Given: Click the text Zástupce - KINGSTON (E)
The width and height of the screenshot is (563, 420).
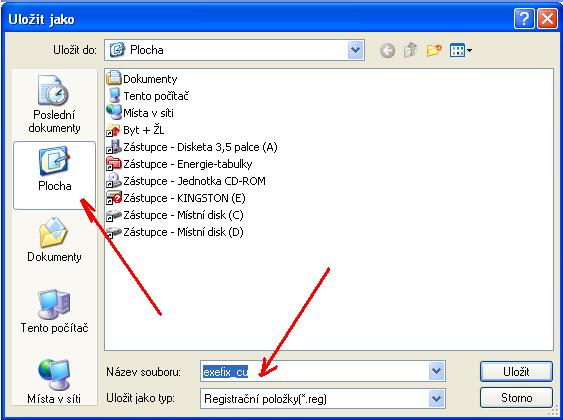Looking at the screenshot, I should (x=184, y=198).
